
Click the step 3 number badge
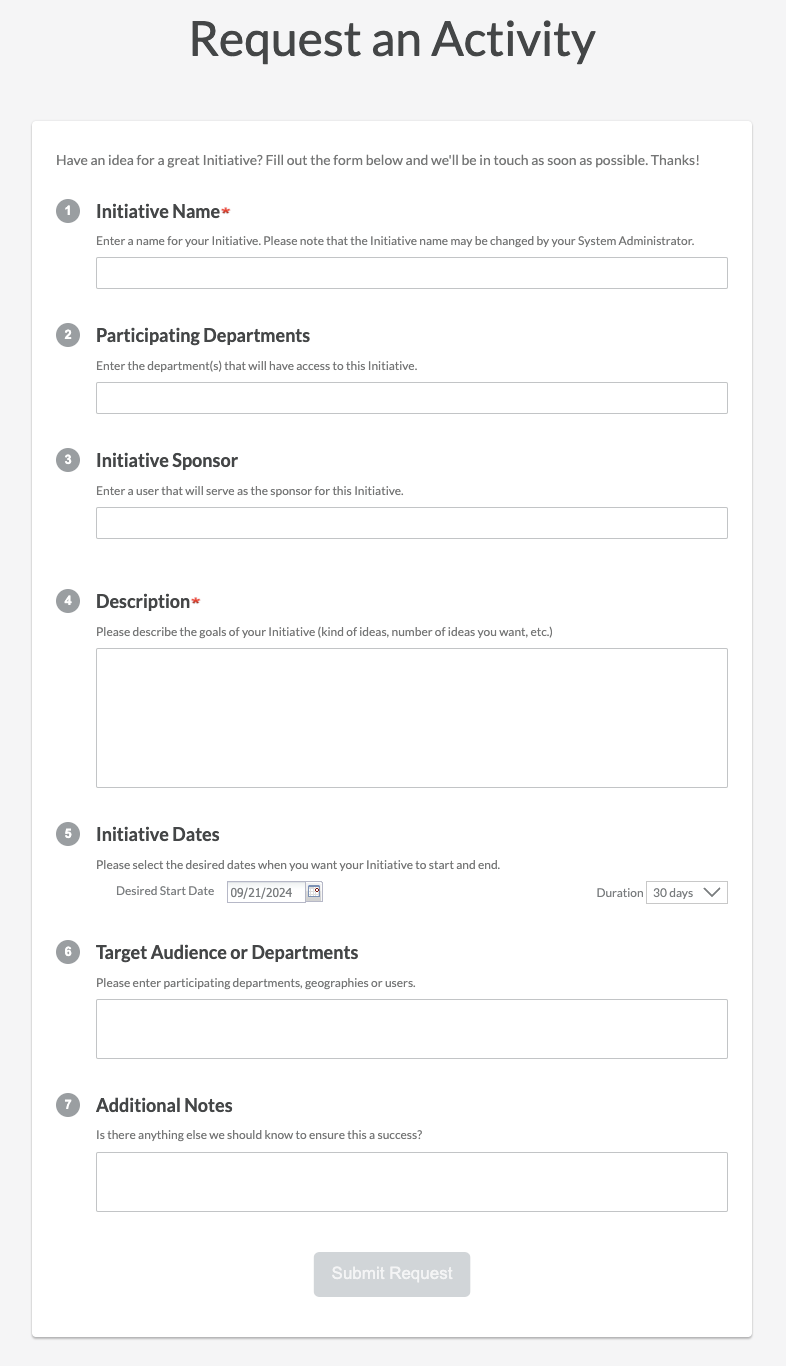point(68,460)
